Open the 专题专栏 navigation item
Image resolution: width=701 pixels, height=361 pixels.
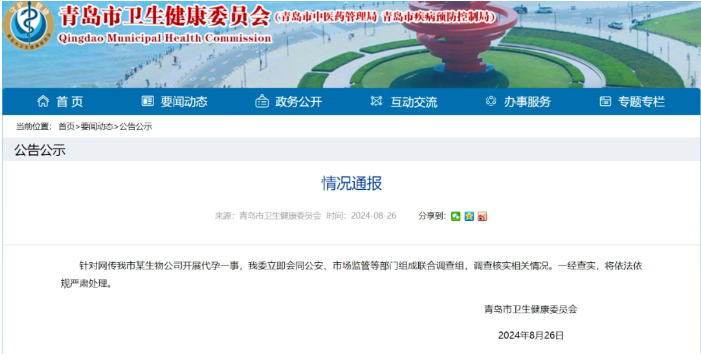click(641, 102)
